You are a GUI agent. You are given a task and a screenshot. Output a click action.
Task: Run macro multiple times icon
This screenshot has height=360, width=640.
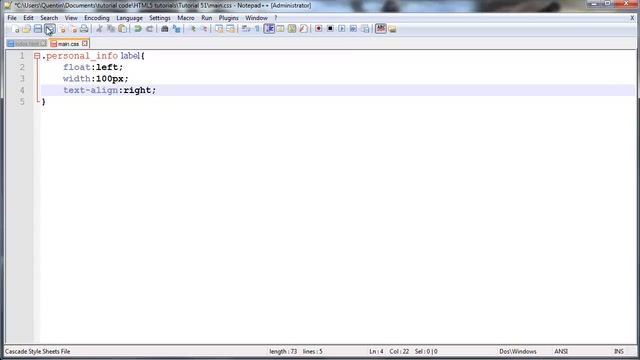353,29
